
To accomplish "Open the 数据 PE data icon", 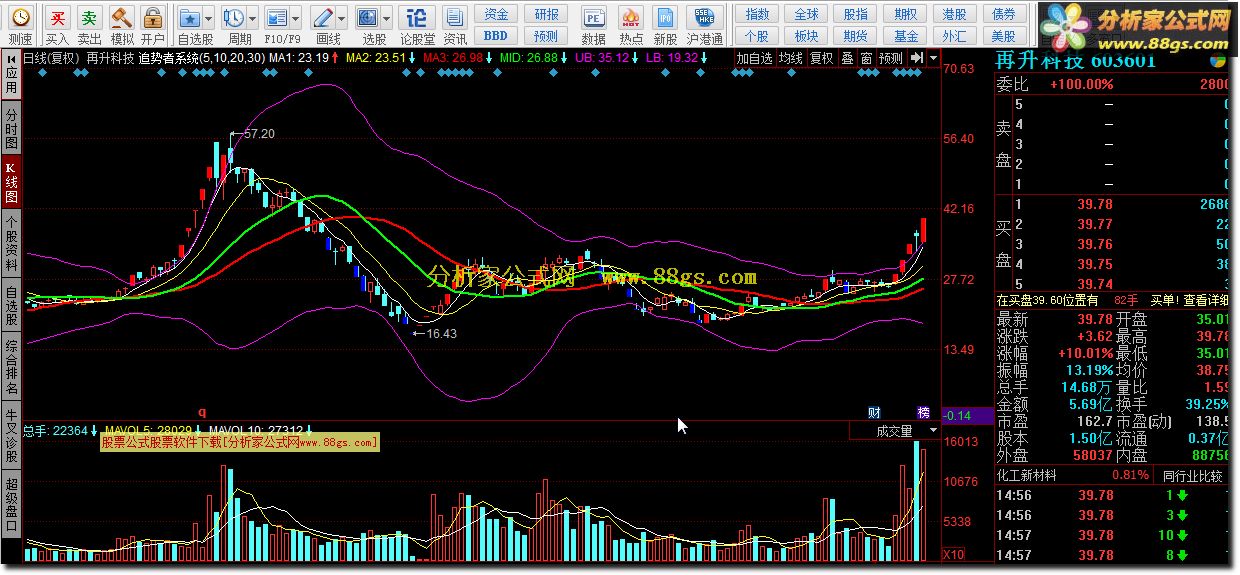I will click(x=594, y=18).
